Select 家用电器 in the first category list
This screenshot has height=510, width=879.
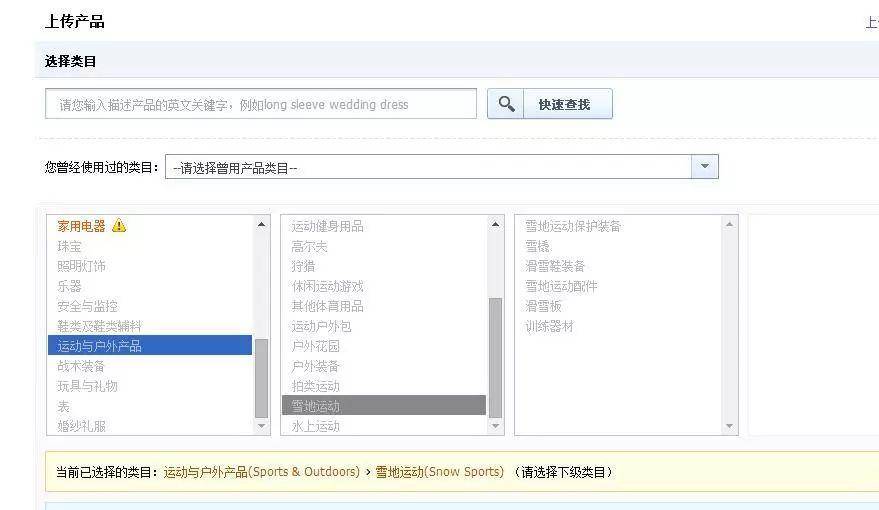81,226
